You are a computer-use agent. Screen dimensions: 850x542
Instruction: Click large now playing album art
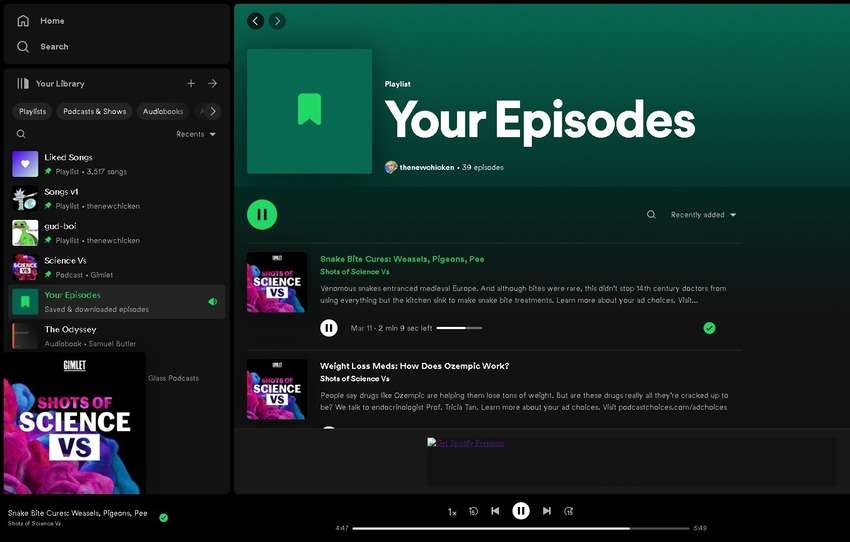click(x=74, y=423)
